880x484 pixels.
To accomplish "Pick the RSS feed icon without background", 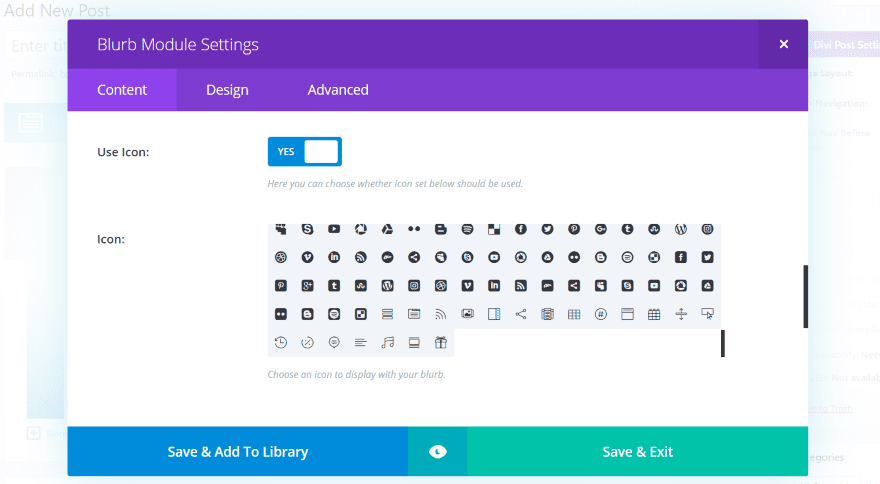I will coord(441,314).
